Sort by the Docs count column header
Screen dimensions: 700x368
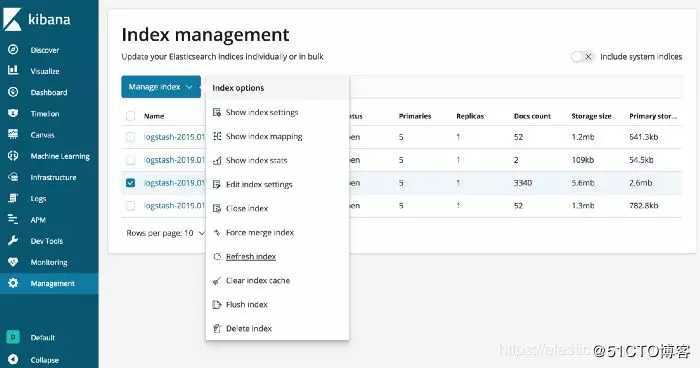[x=532, y=116]
